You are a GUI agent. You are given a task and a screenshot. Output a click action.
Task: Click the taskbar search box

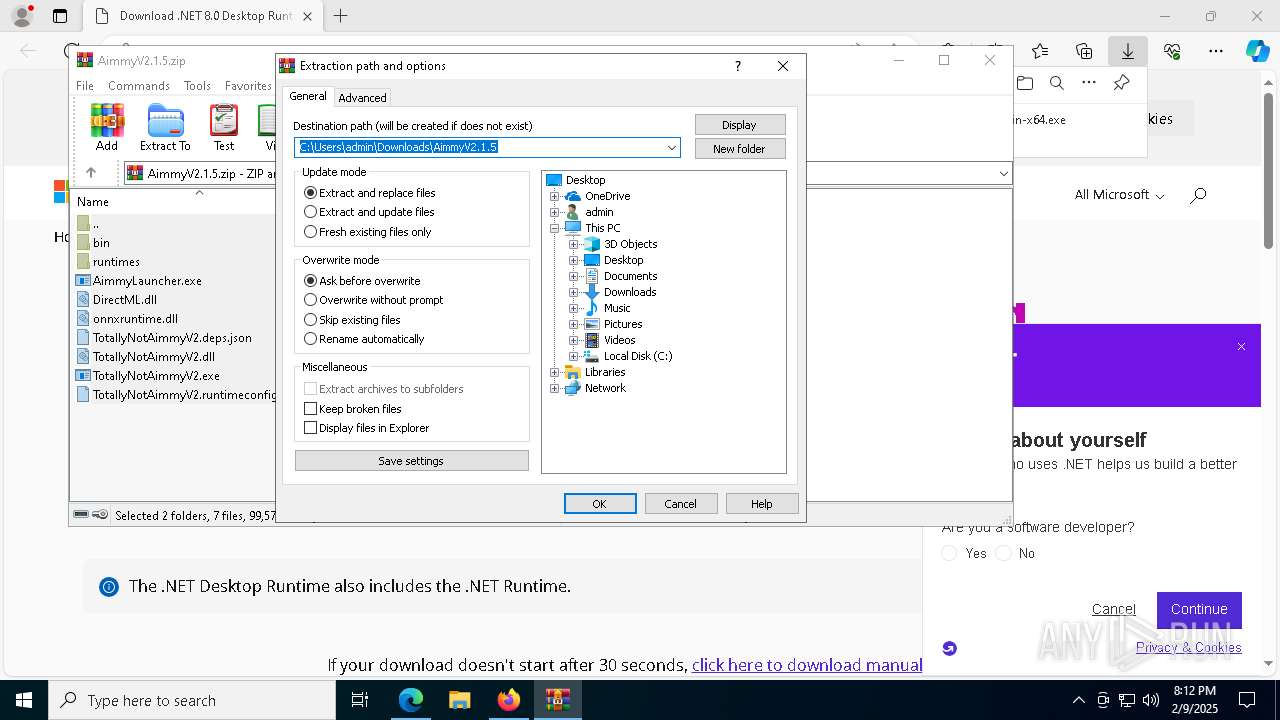(192, 700)
